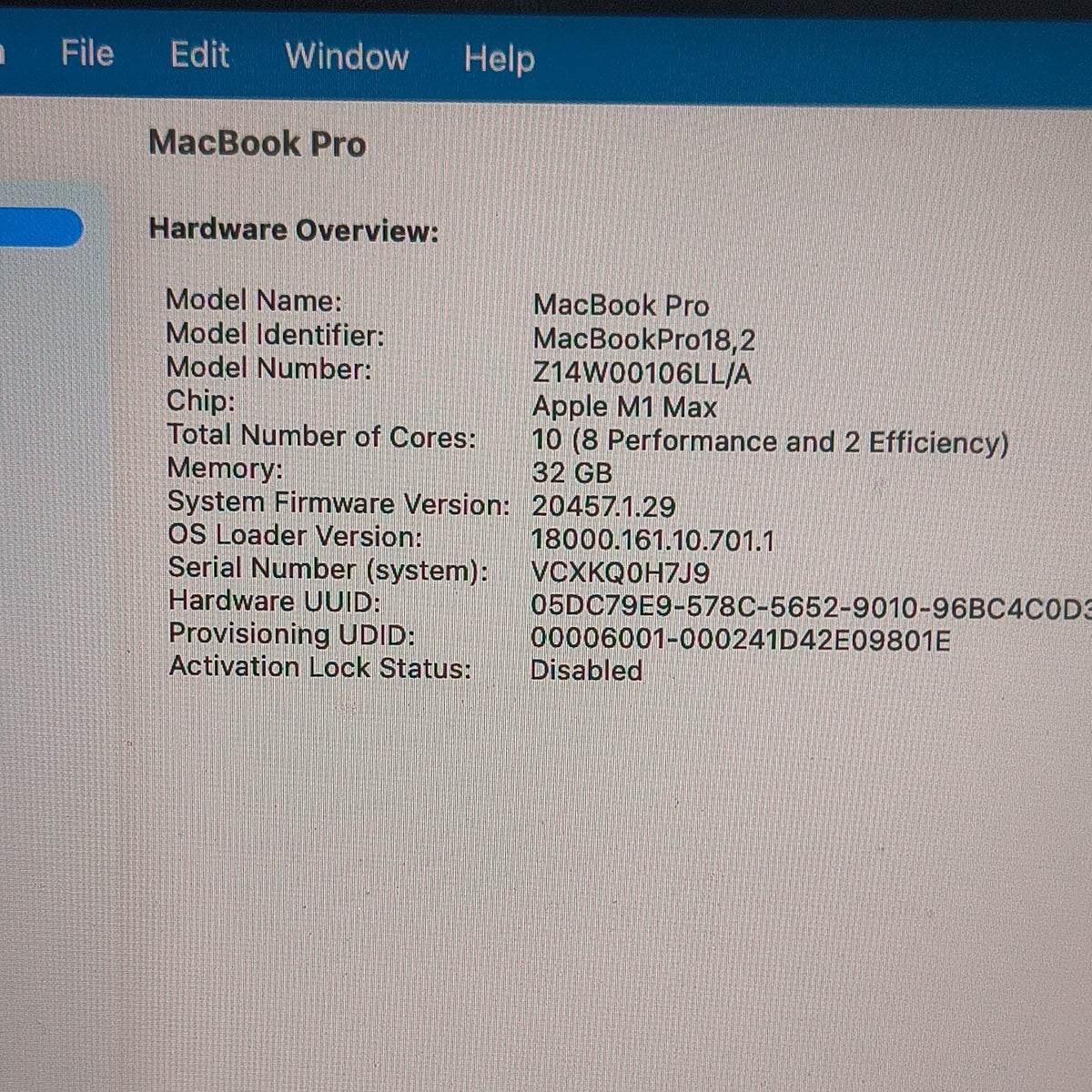Click System Firmware Version label

[x=339, y=502]
